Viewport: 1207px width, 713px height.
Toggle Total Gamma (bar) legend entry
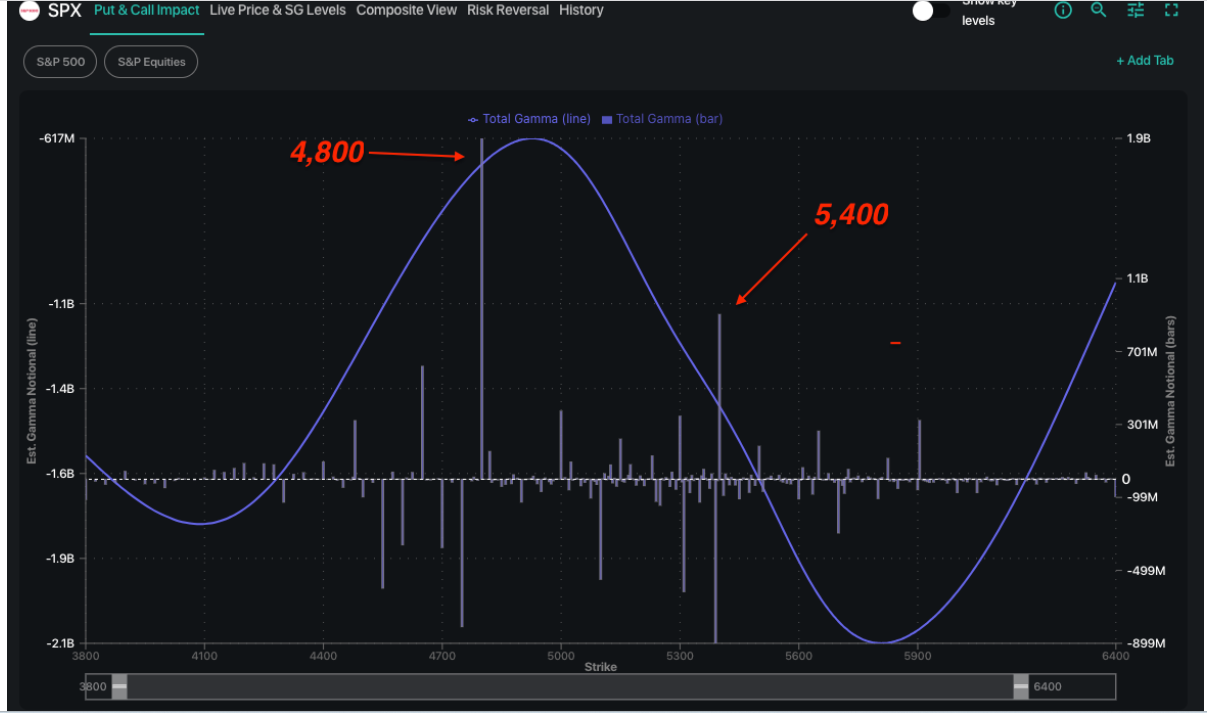(662, 118)
